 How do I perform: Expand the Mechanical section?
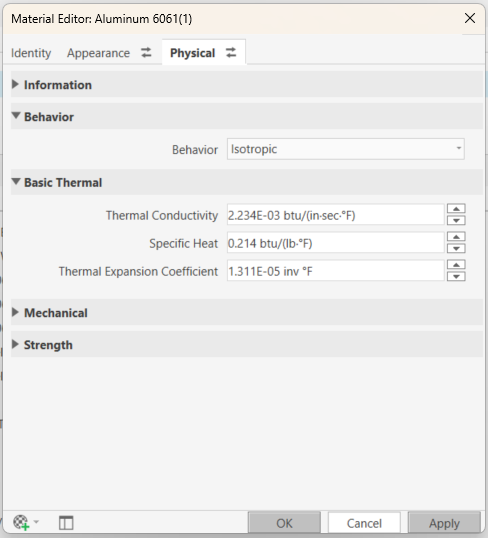tap(247, 312)
